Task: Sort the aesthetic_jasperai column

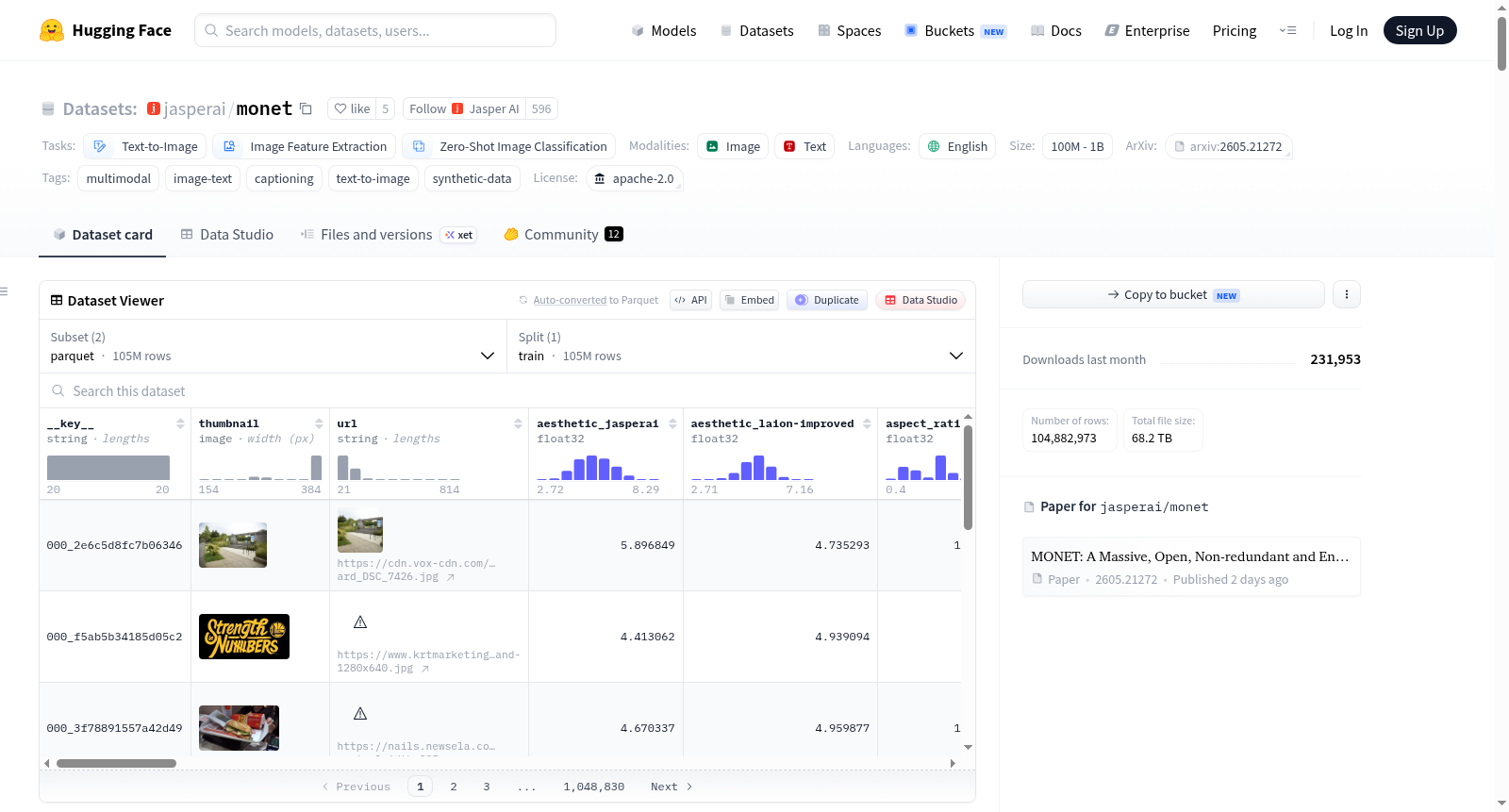Action: (672, 423)
